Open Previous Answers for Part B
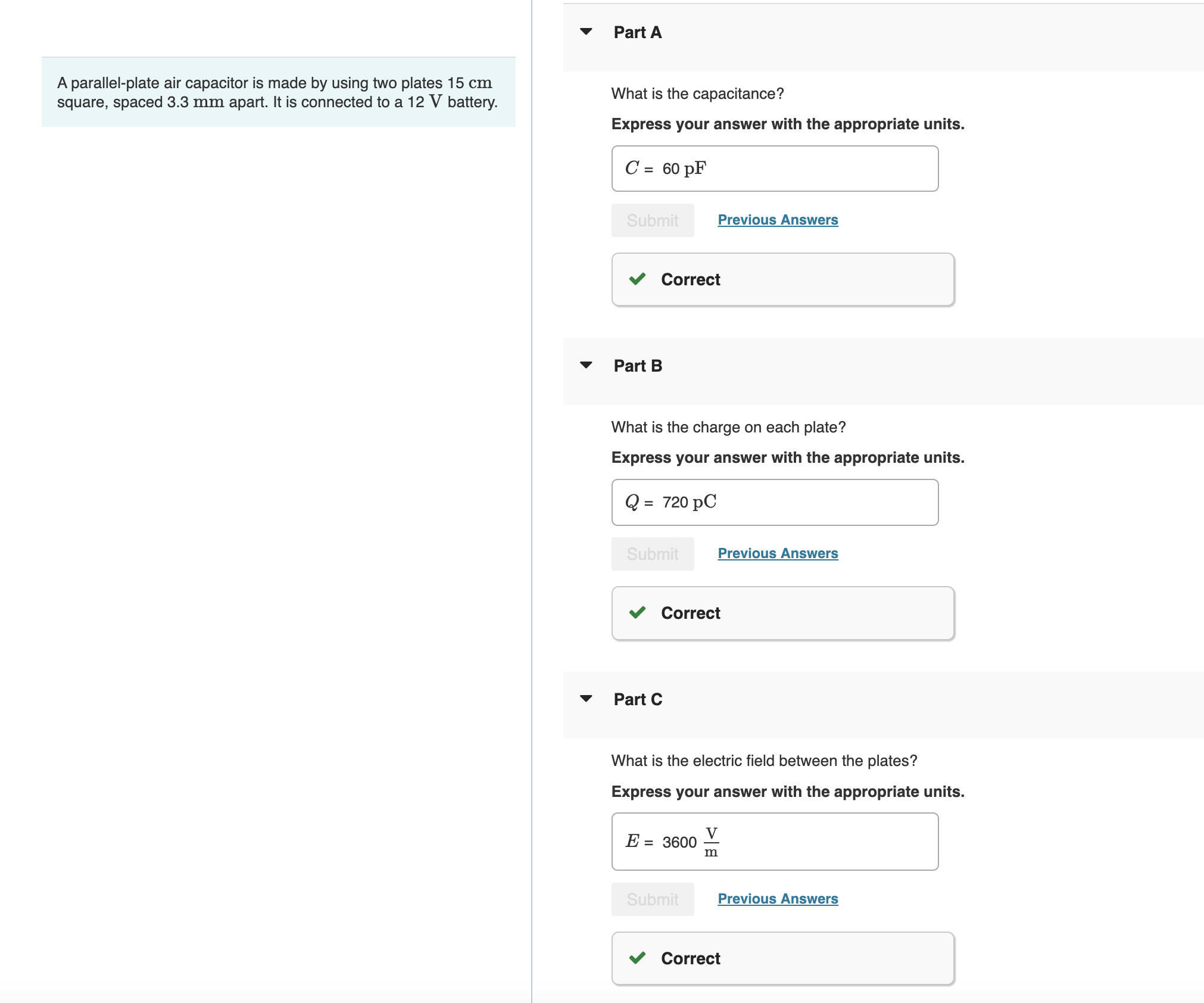1204x1003 pixels. 778,553
